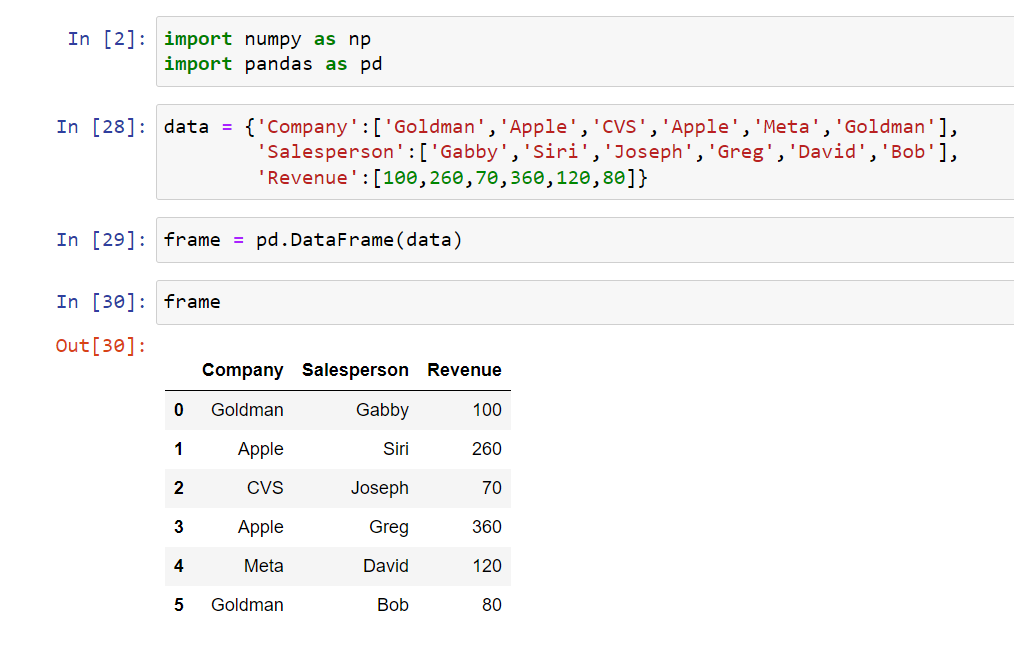
Task: Click the David cell in the table
Action: 385,566
